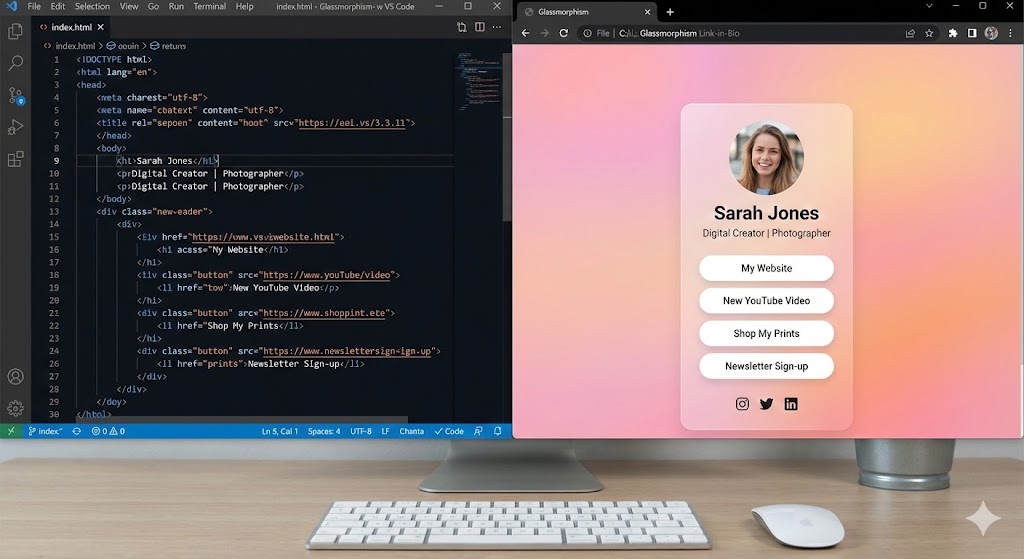Image resolution: width=1024 pixels, height=559 pixels.
Task: Change the Spaces: 4 indentation setting
Action: tap(324, 431)
